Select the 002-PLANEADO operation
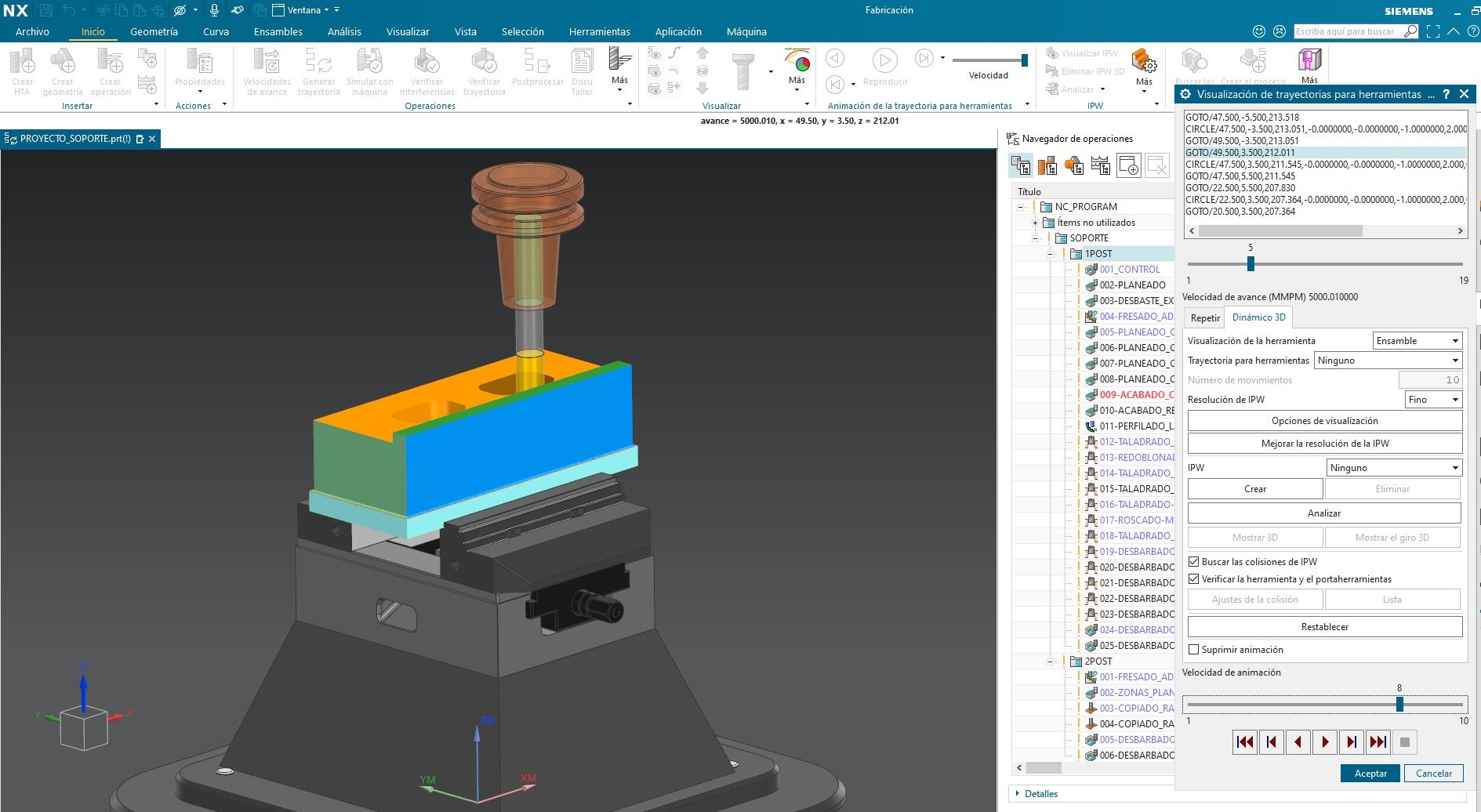1481x812 pixels. coord(1132,285)
